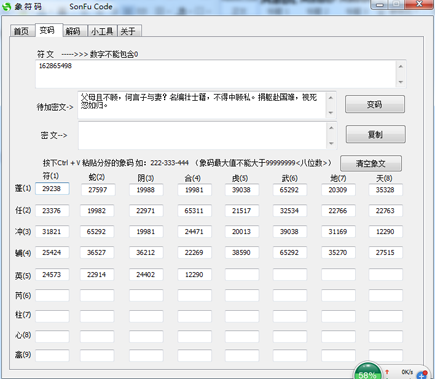The image size is (435, 379).
Task: Click the red up-arrow network speed icon
Action: point(387,372)
